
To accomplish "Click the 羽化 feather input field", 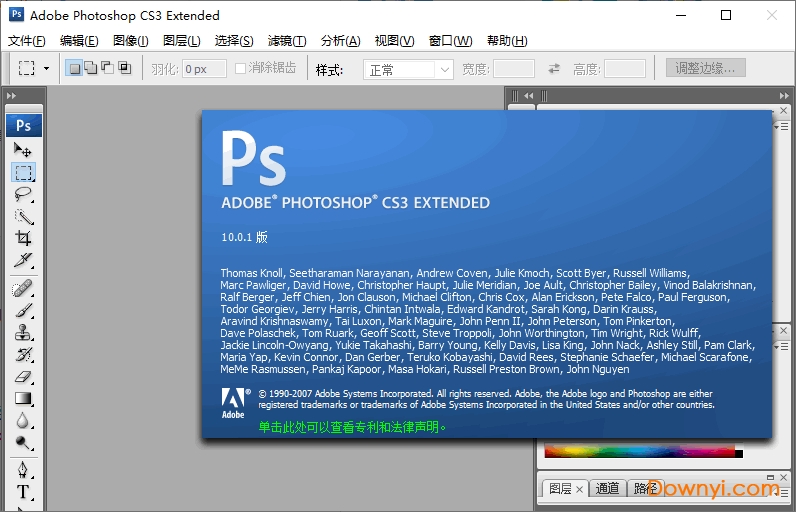I will pos(204,69).
